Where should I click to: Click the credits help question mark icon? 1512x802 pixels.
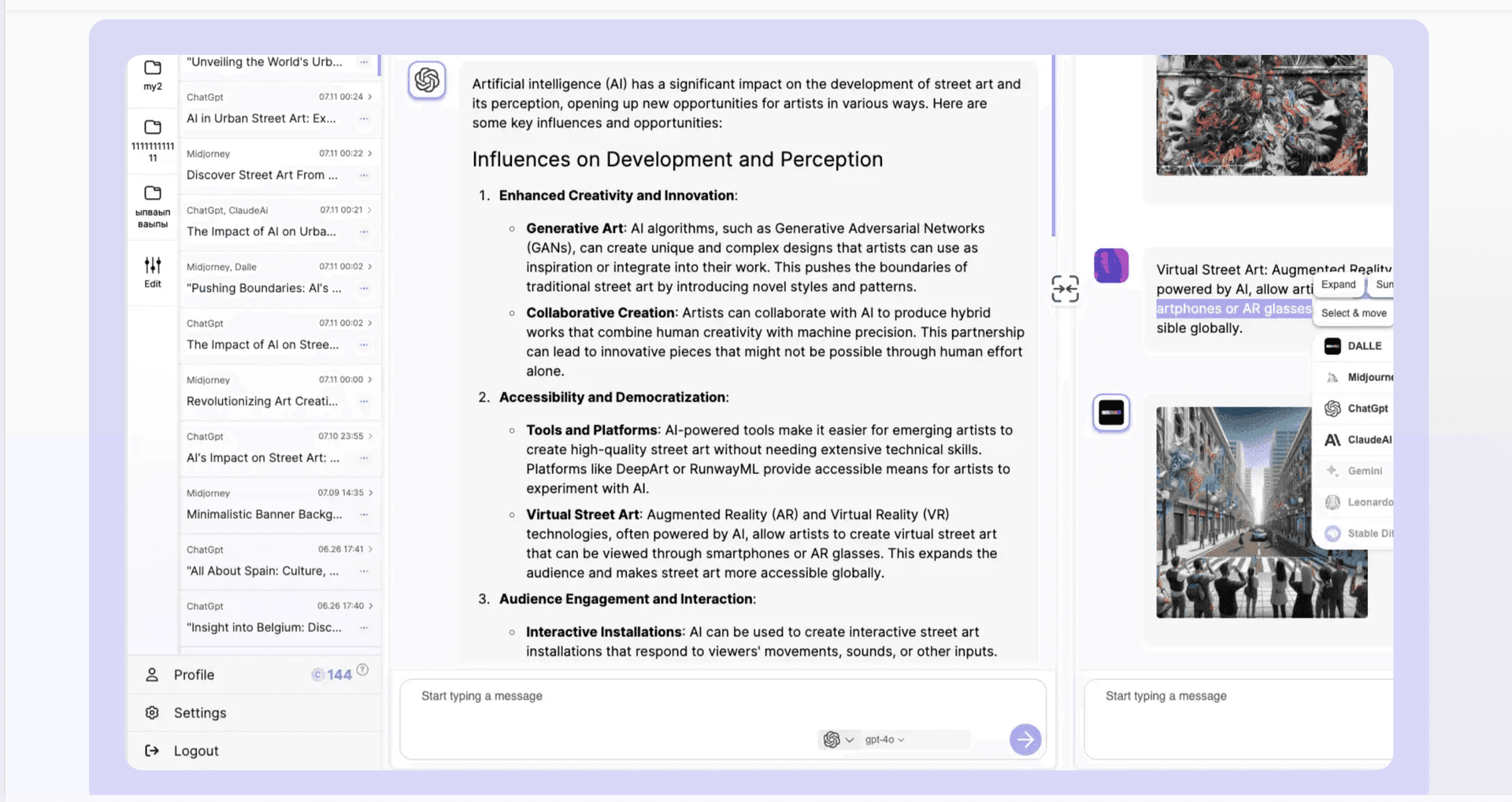[362, 670]
